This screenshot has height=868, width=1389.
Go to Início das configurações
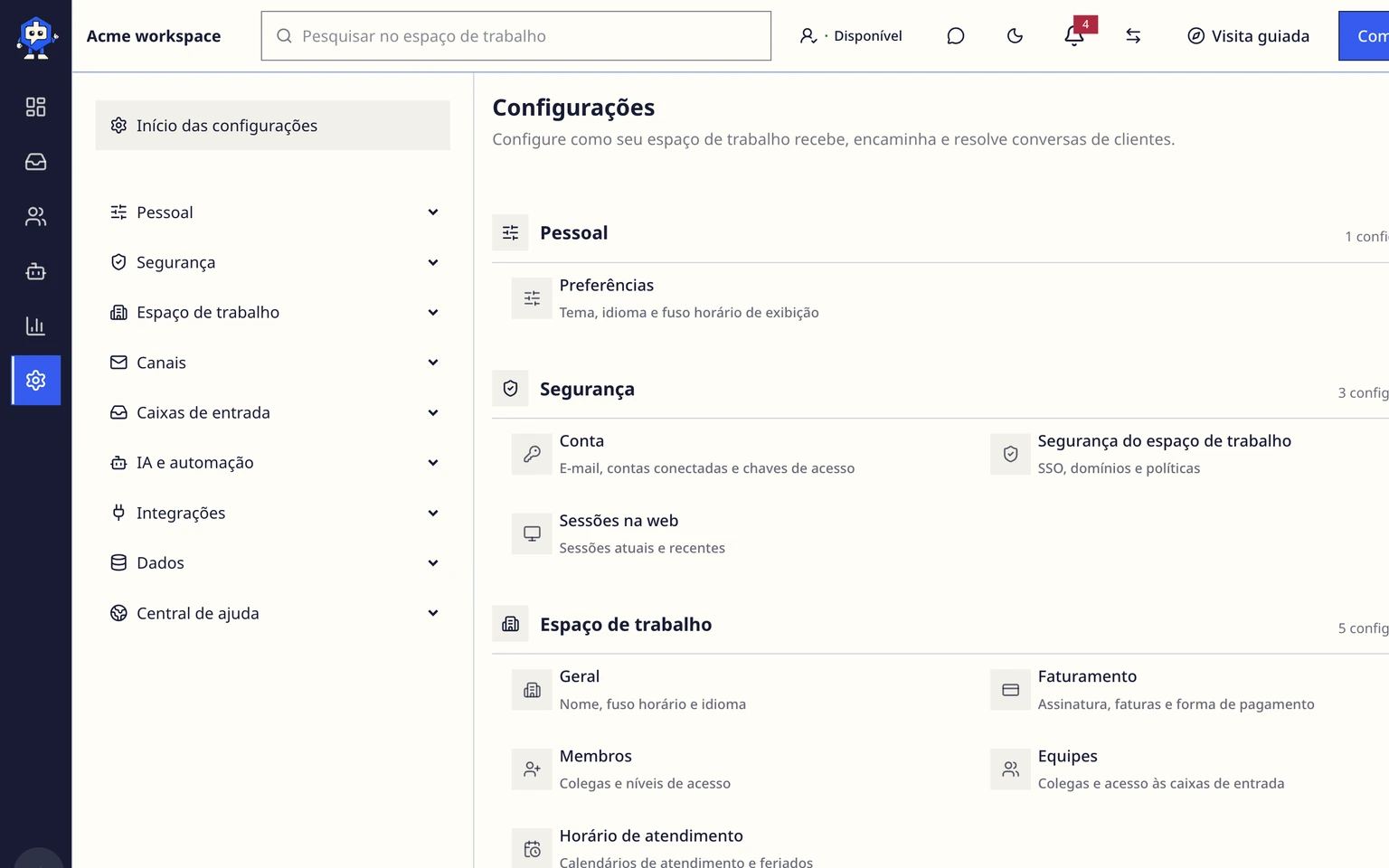point(272,126)
